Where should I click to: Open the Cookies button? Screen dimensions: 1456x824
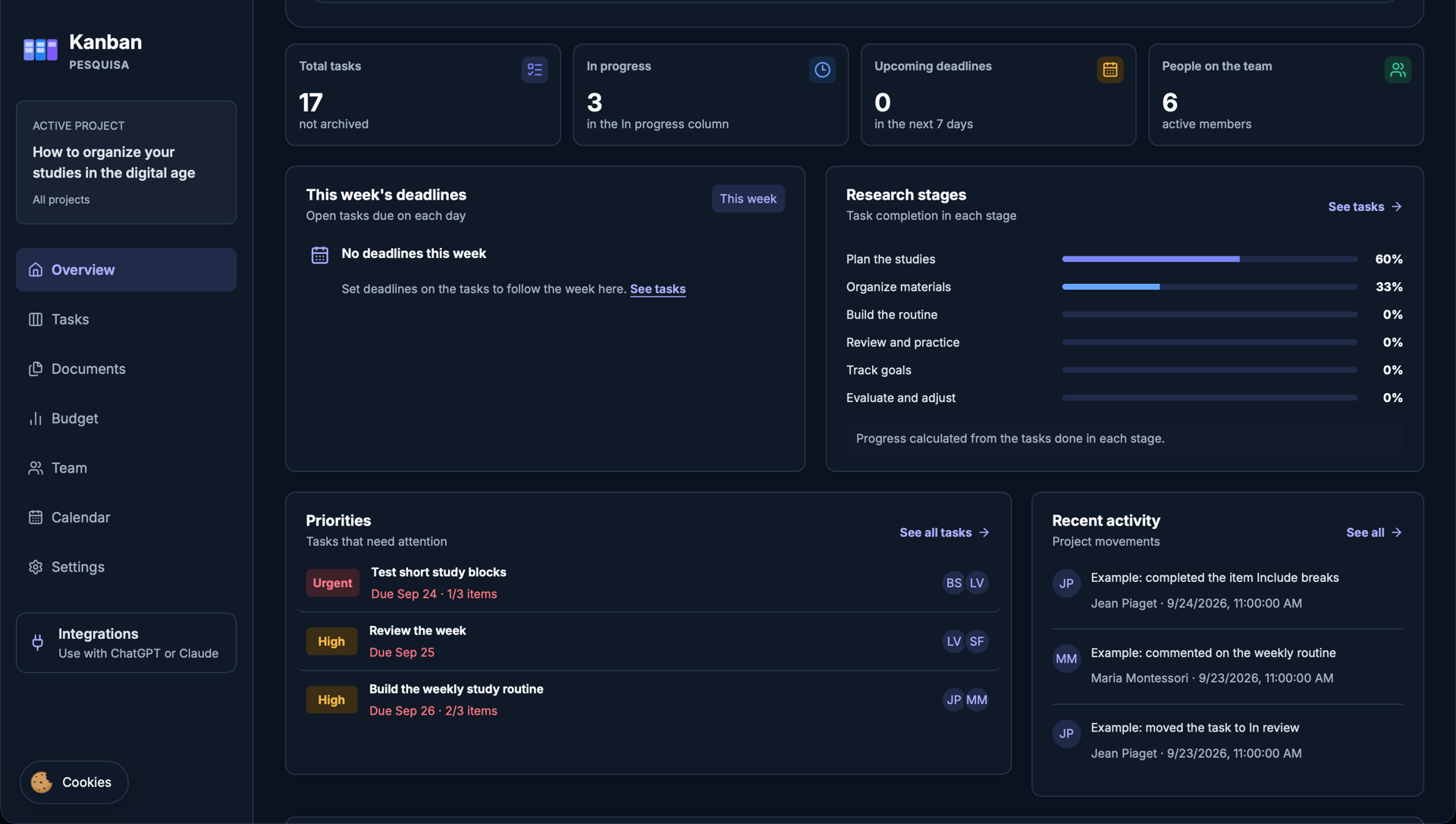(74, 782)
